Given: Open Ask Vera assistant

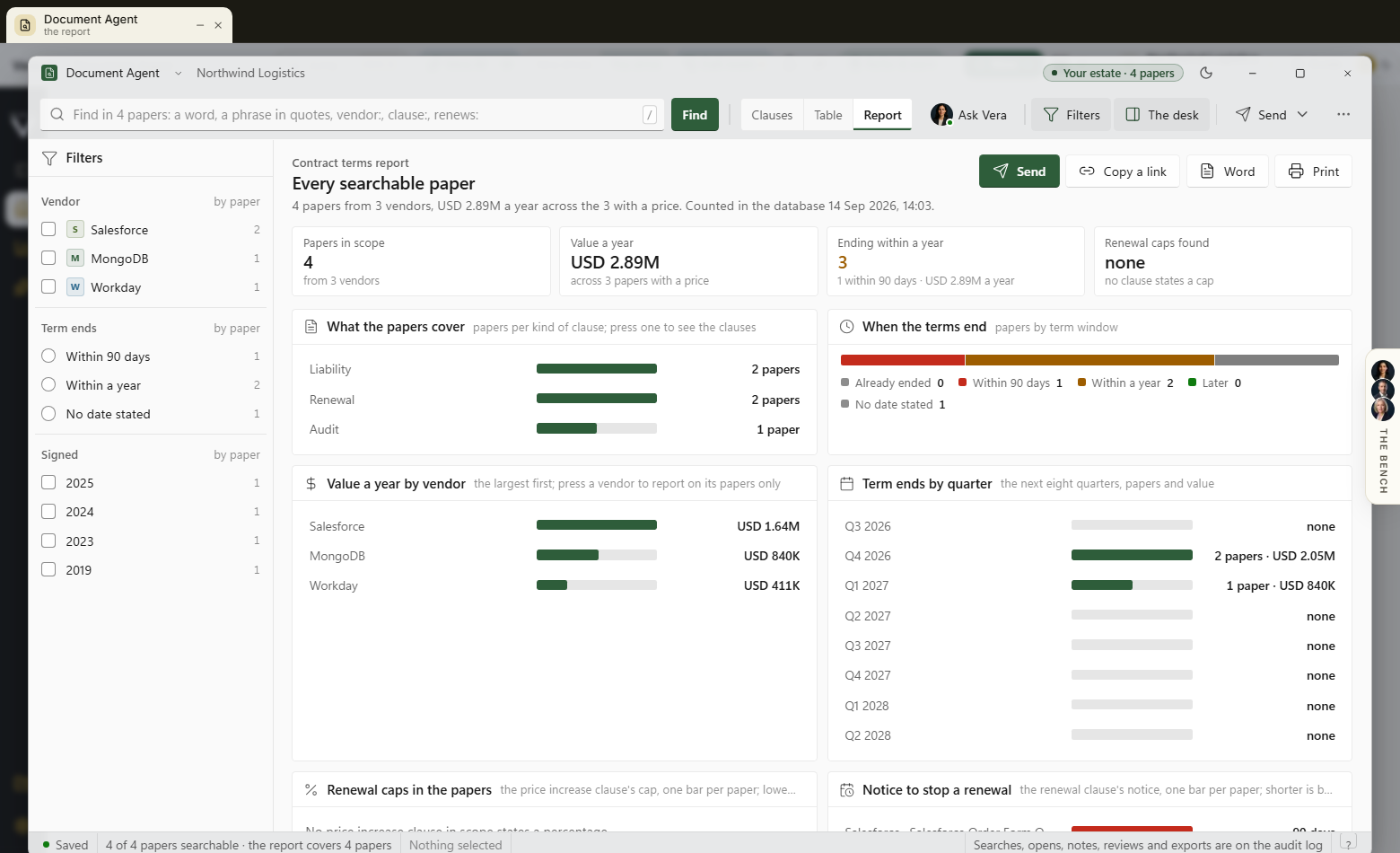Looking at the screenshot, I should (x=969, y=115).
